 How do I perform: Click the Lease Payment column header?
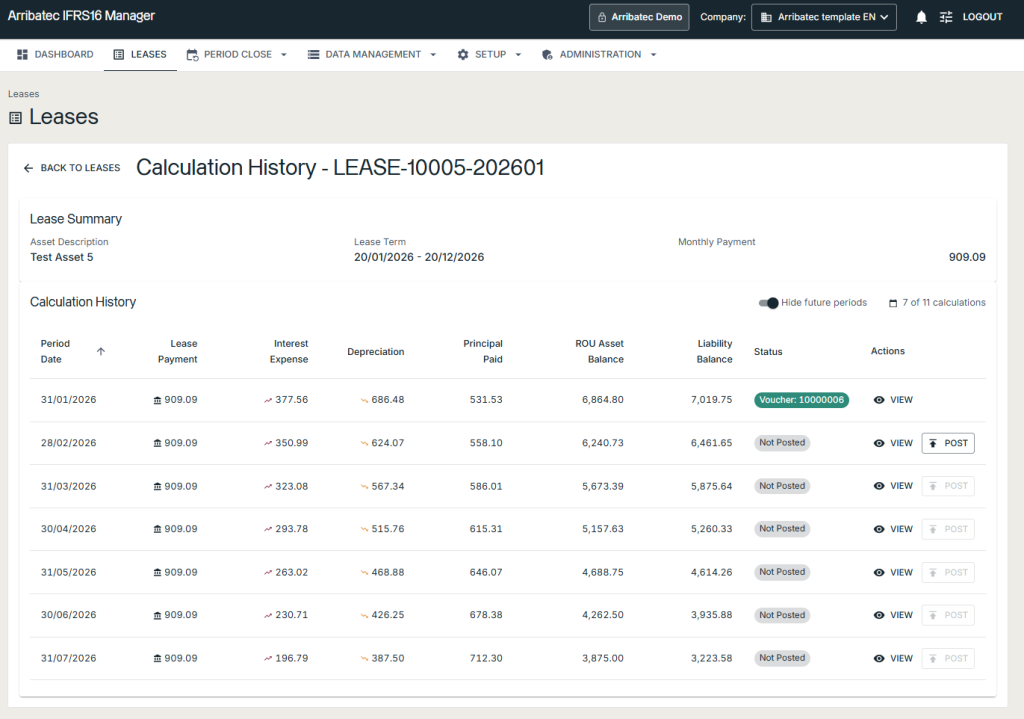pos(178,351)
